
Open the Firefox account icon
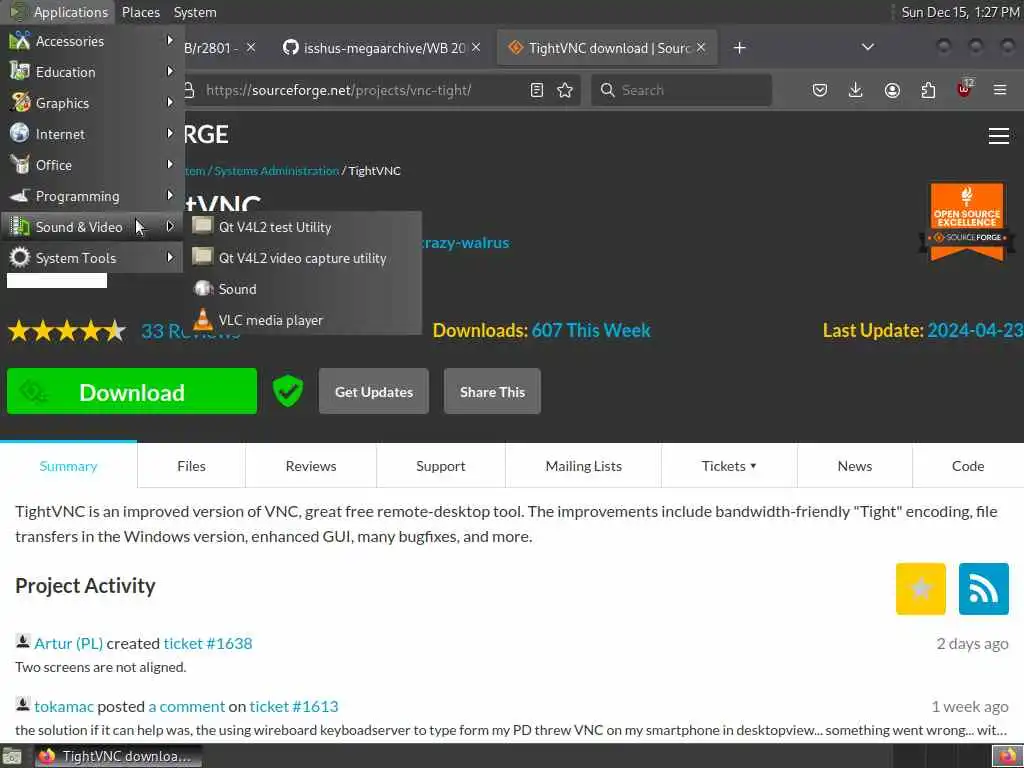(892, 90)
